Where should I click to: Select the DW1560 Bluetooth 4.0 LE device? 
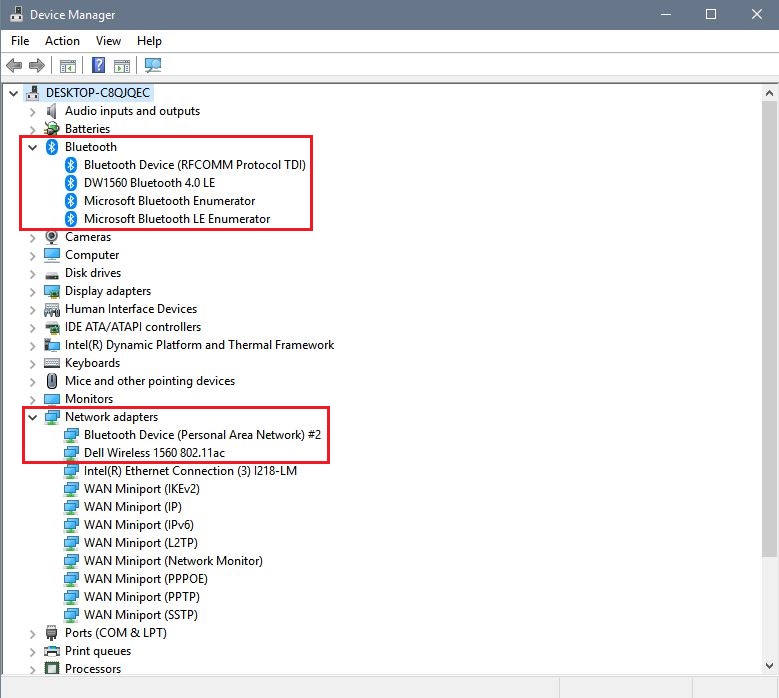coord(149,183)
